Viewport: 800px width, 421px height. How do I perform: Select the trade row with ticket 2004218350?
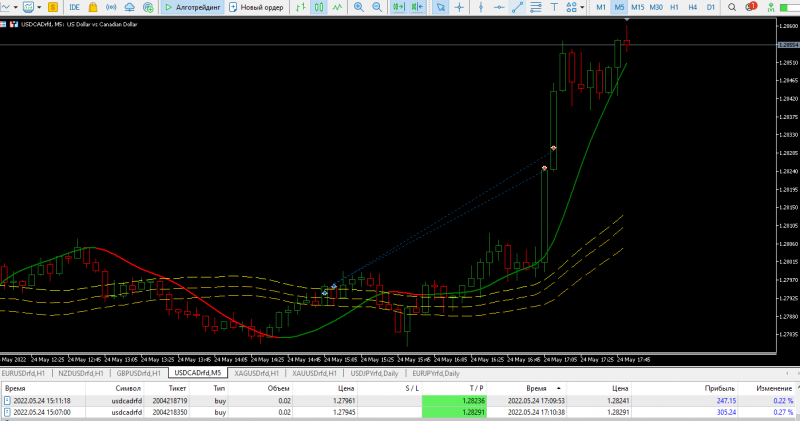(x=399, y=412)
